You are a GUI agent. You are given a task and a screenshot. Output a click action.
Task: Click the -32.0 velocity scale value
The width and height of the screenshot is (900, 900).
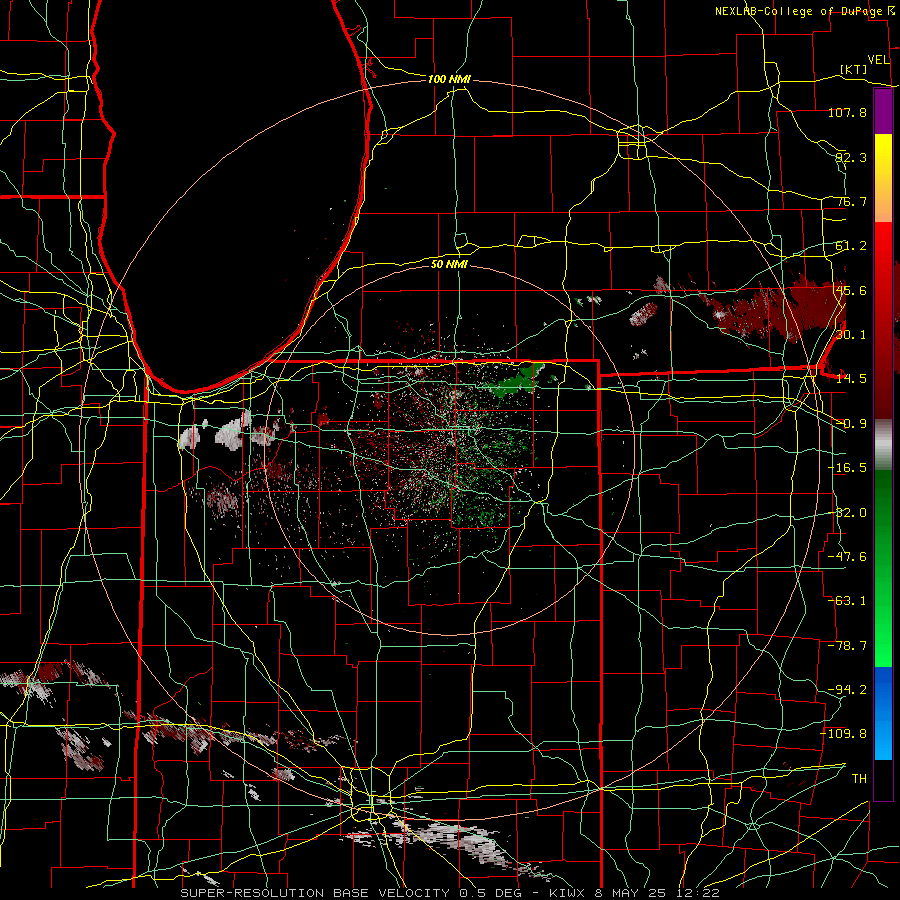(x=847, y=513)
